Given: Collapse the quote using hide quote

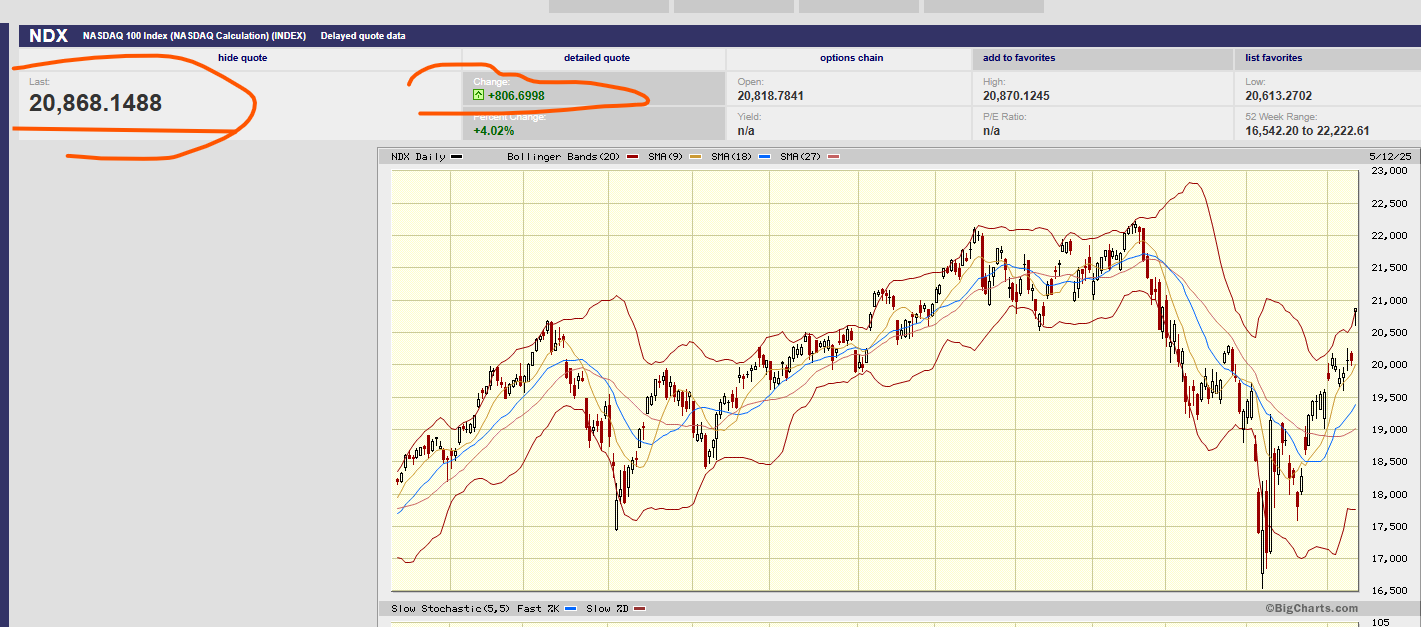Looking at the screenshot, I should point(242,58).
